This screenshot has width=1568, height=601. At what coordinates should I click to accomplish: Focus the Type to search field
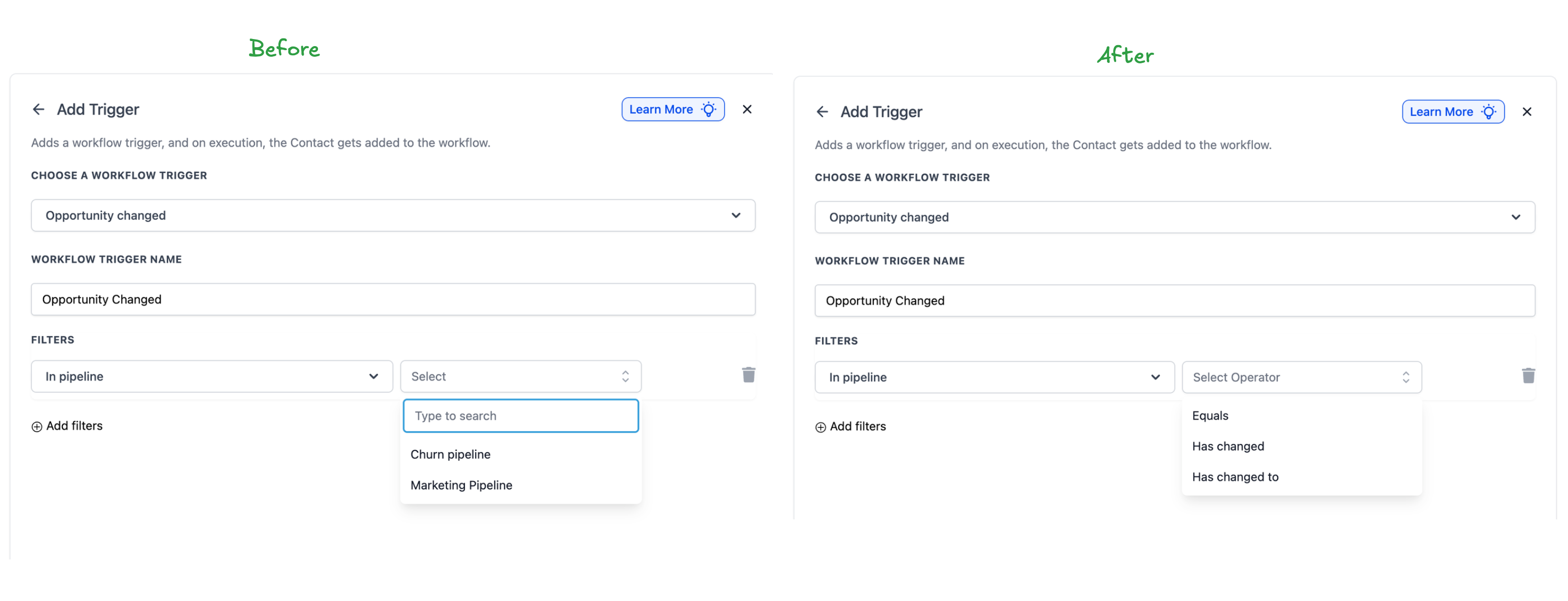pyautogui.click(x=520, y=416)
